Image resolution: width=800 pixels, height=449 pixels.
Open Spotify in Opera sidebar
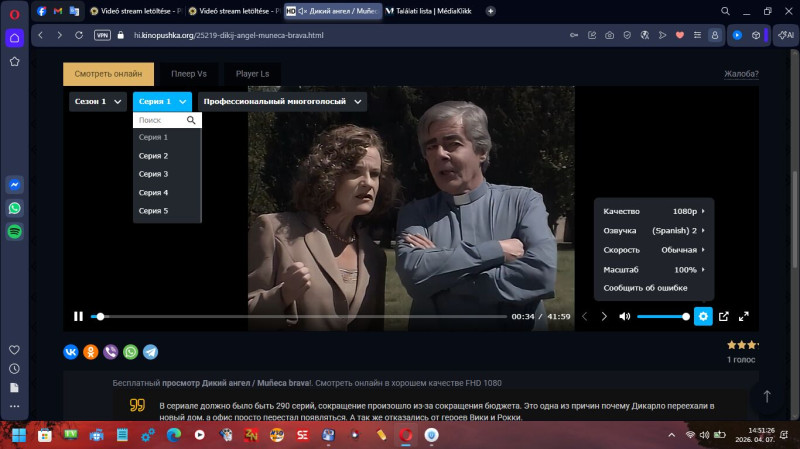pyautogui.click(x=15, y=232)
